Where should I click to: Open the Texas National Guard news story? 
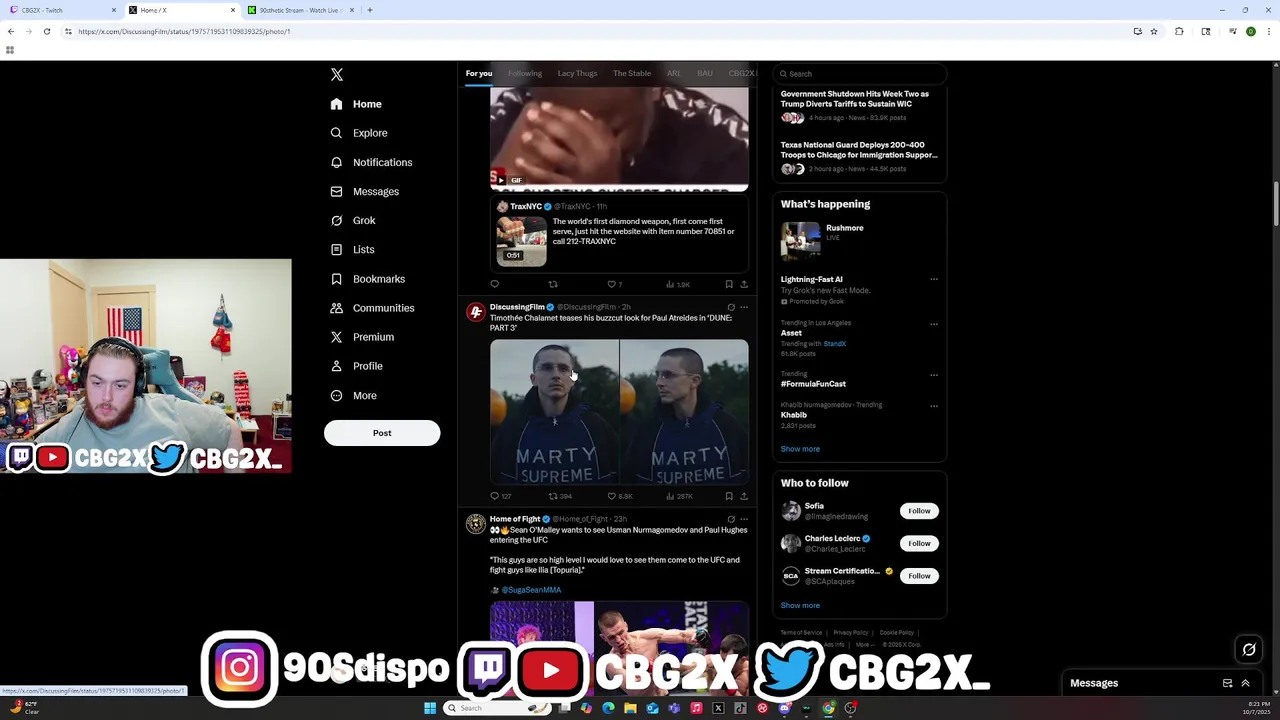point(860,157)
